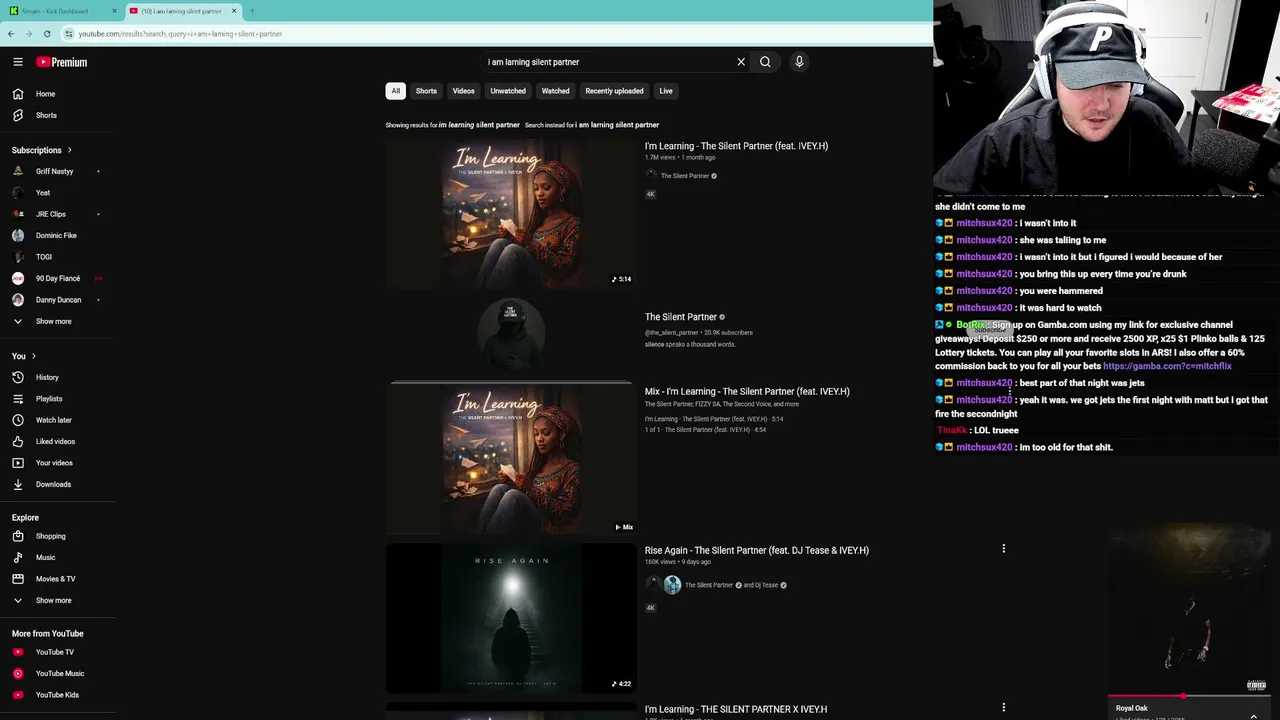Seek on the Royal Oak music progress bar

tap(1190, 696)
